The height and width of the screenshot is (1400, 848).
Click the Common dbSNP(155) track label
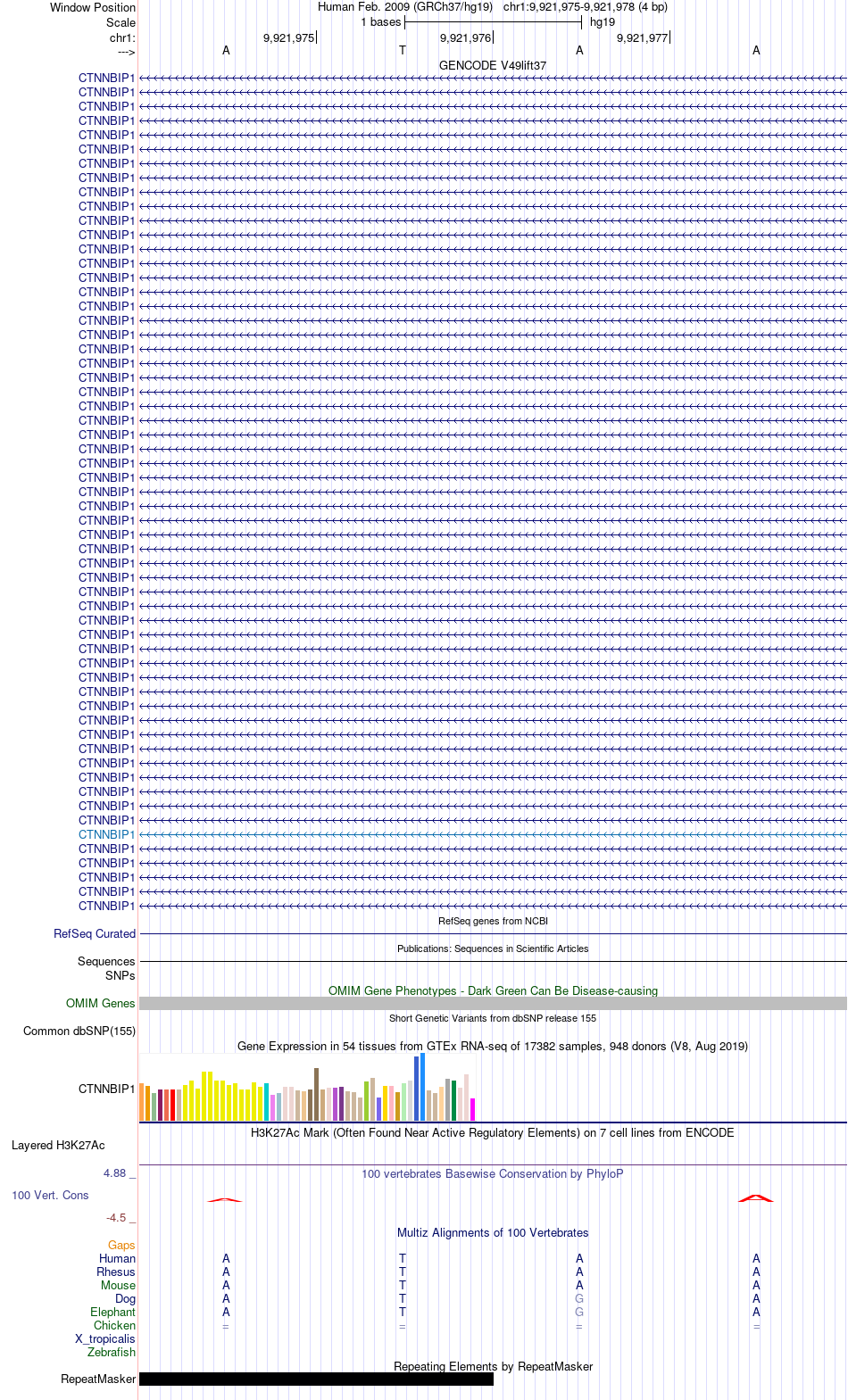(x=79, y=1031)
